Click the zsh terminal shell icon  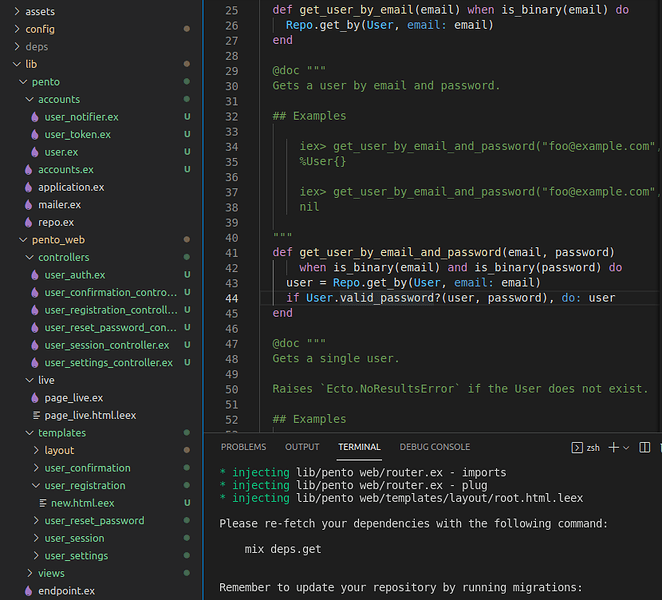pyautogui.click(x=577, y=448)
